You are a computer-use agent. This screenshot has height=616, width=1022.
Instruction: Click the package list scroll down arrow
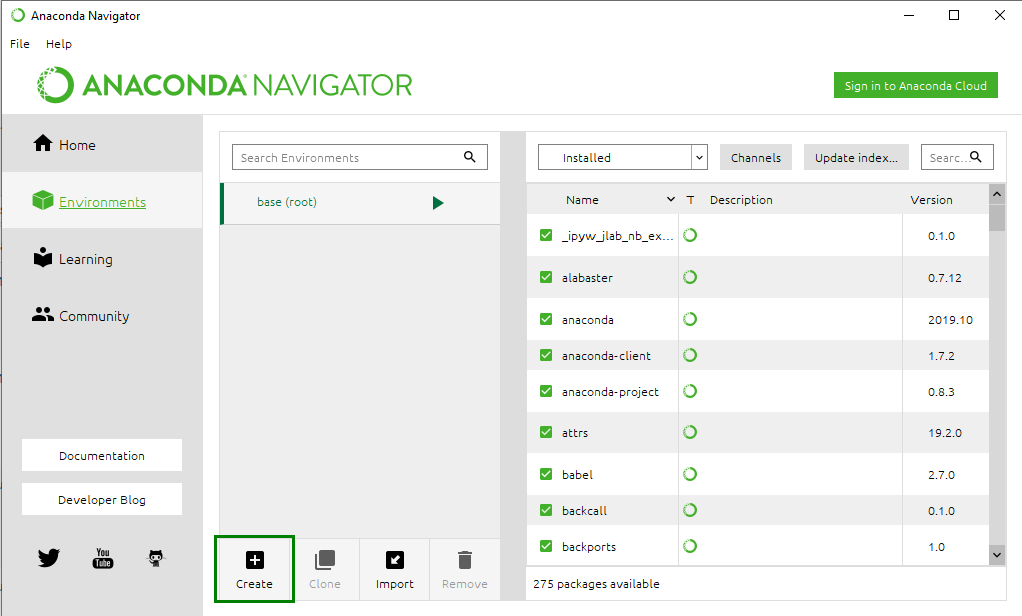(997, 555)
